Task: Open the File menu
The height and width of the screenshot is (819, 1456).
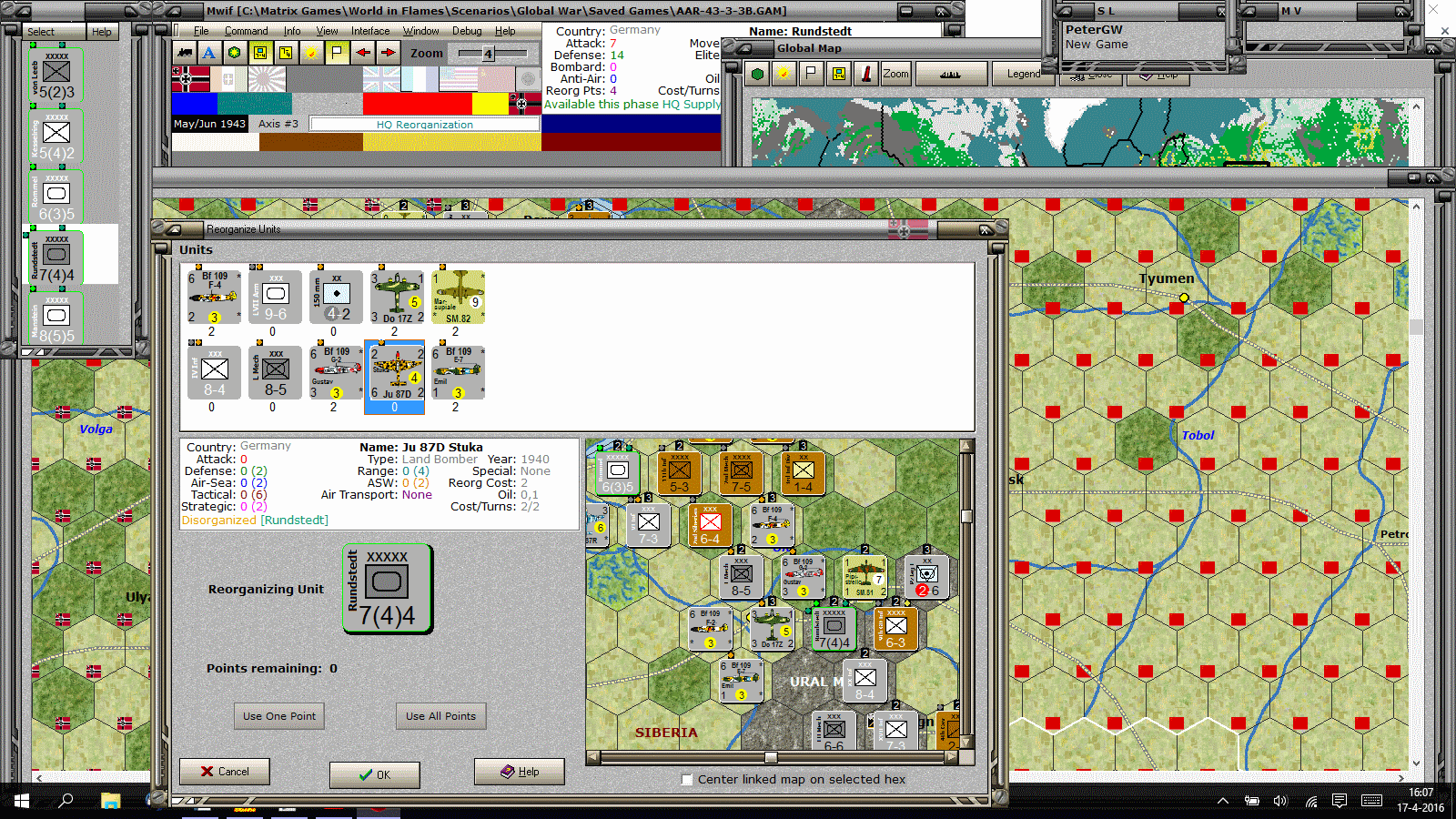Action: [x=201, y=31]
